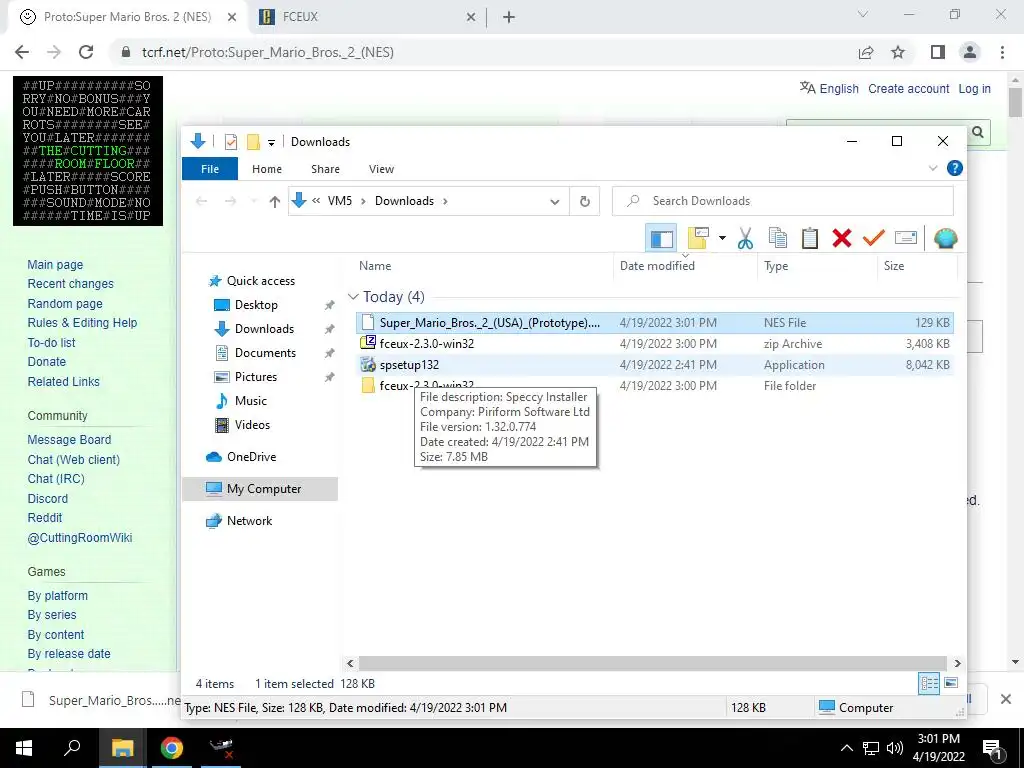The height and width of the screenshot is (768, 1024).
Task: Click the Paste clipboard icon
Action: [810, 238]
